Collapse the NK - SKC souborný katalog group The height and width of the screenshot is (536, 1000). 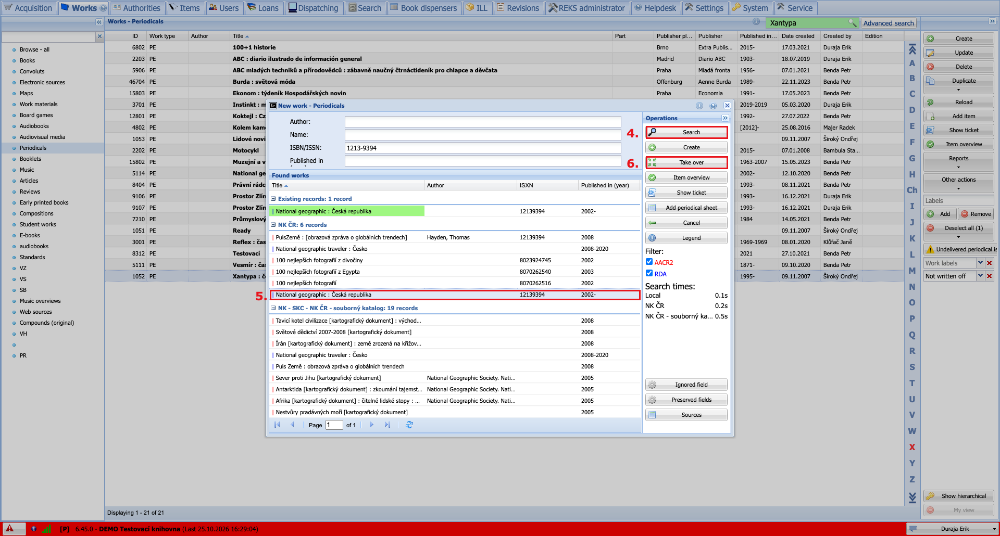click(274, 308)
